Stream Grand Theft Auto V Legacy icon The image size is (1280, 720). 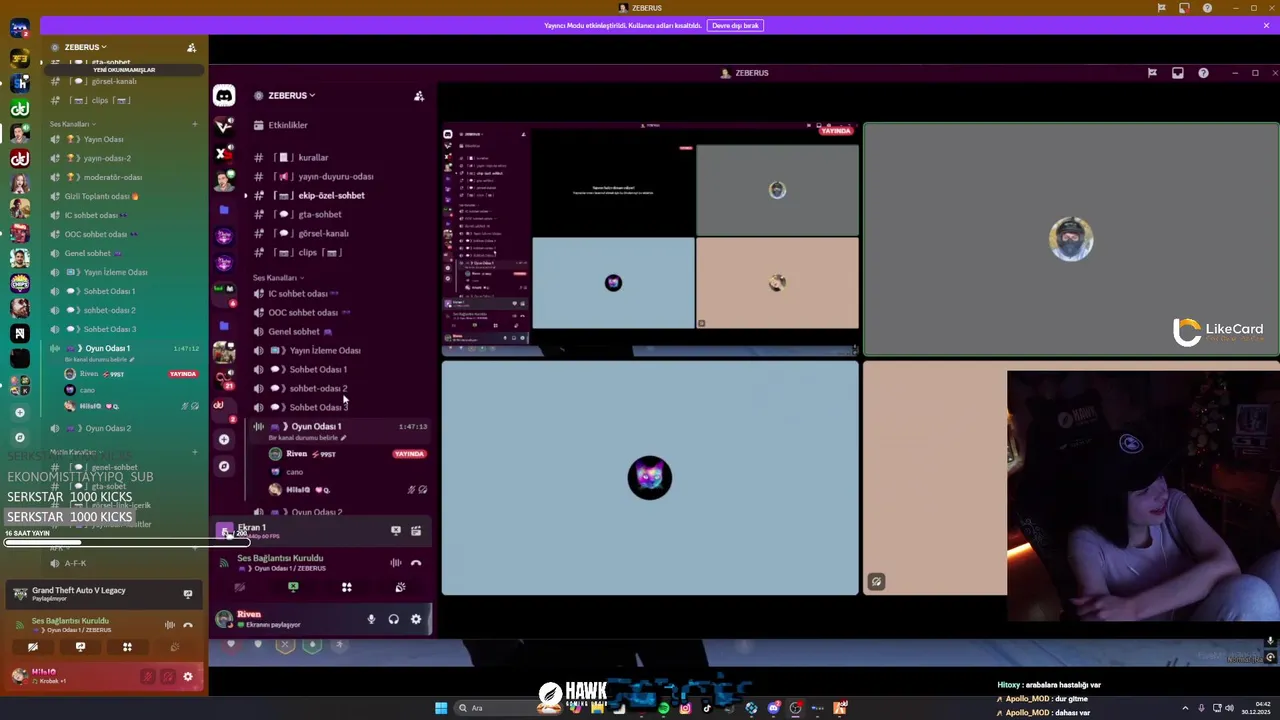187,594
